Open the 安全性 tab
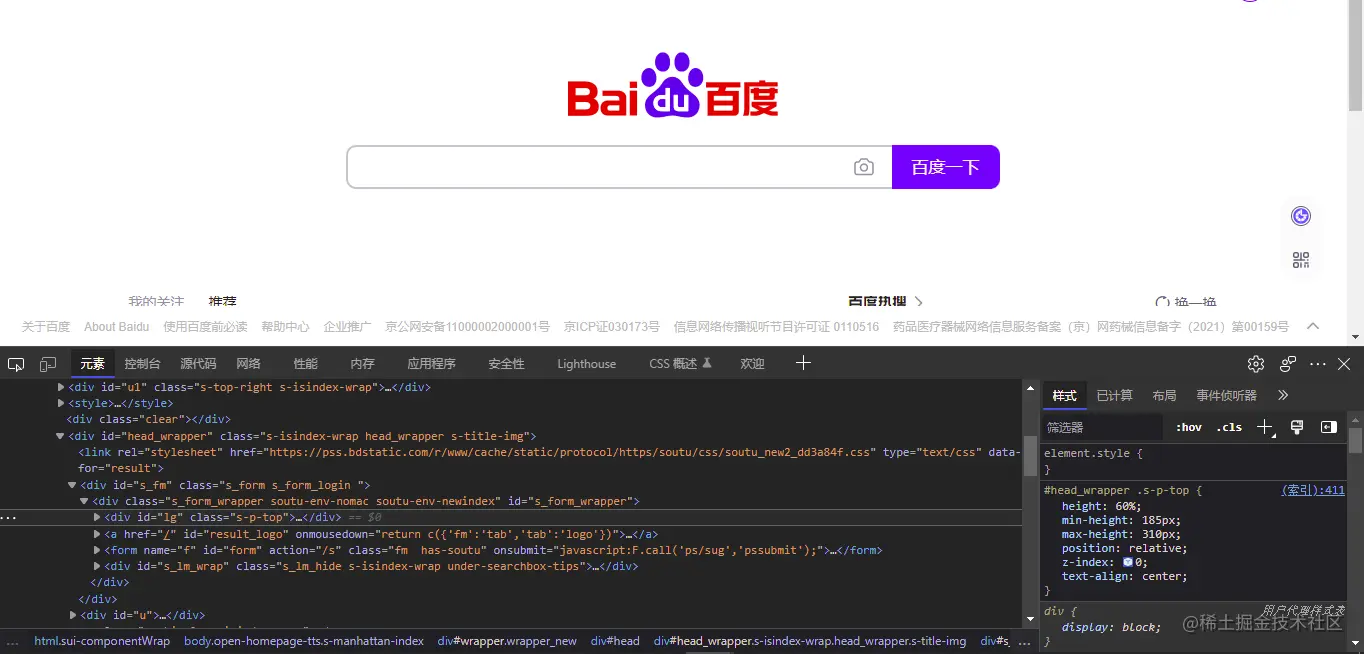Image resolution: width=1364 pixels, height=654 pixels. [x=506, y=364]
